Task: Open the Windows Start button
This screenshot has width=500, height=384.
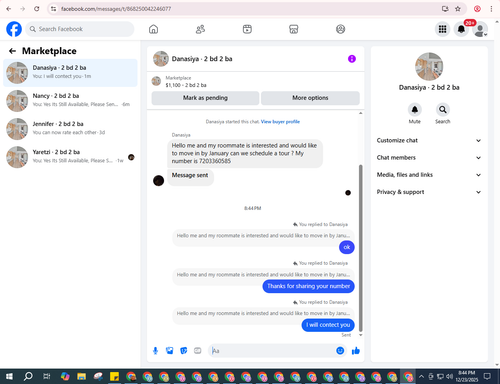Action: pos(9,377)
